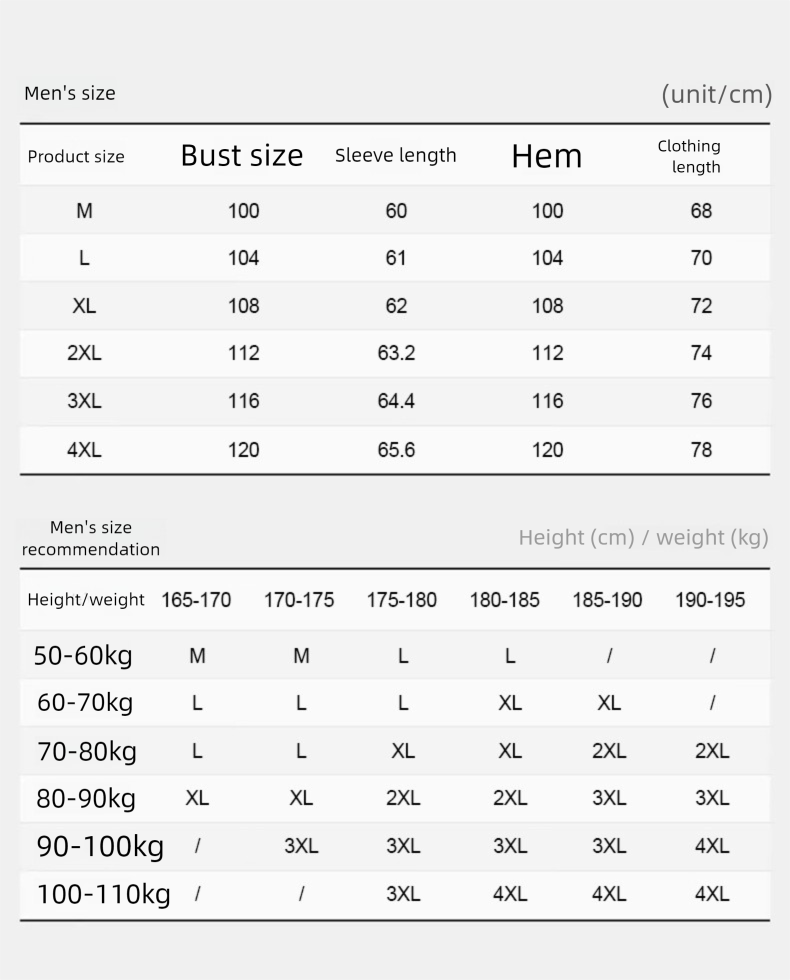This screenshot has height=980, width=790.
Task: Click the Sleeve length column header
Action: [x=395, y=155]
